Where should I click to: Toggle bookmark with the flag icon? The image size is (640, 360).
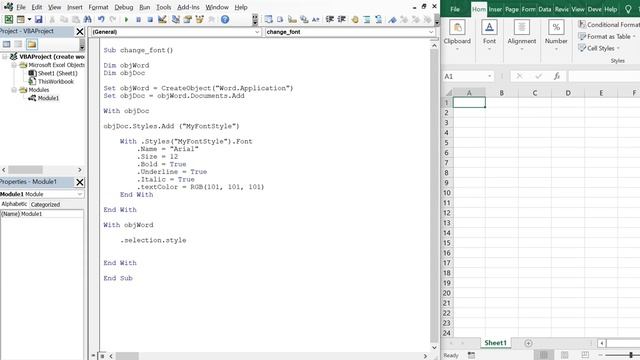[392, 19]
